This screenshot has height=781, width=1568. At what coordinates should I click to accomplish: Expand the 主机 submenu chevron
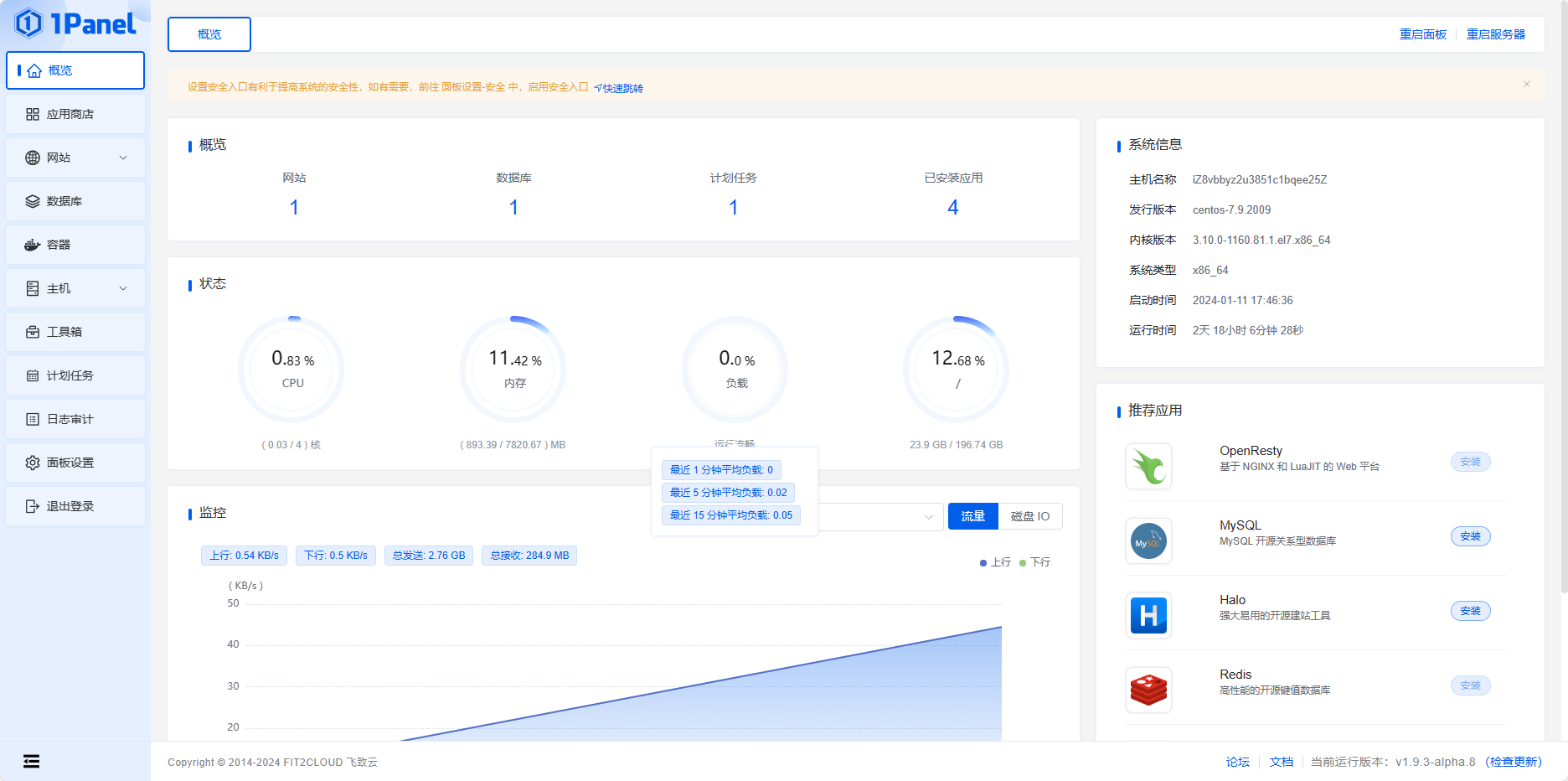(123, 288)
